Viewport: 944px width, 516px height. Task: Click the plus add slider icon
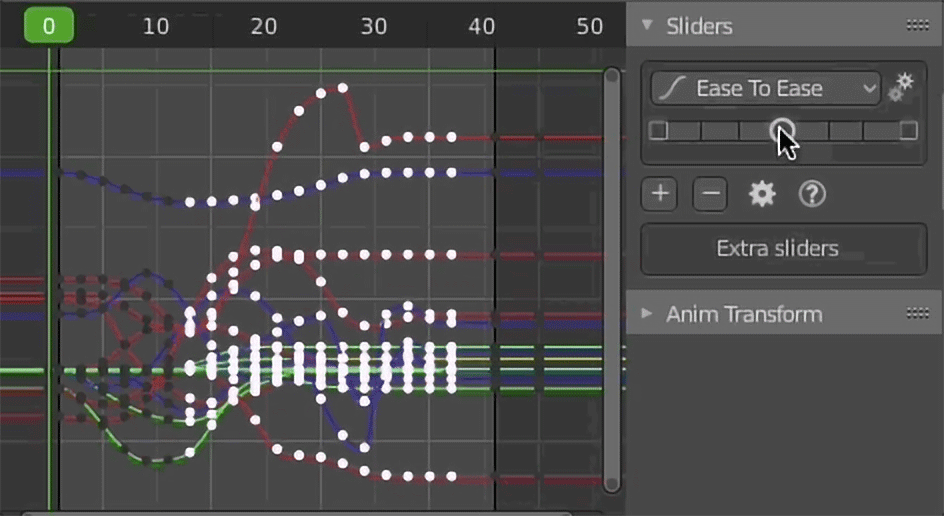pos(660,194)
